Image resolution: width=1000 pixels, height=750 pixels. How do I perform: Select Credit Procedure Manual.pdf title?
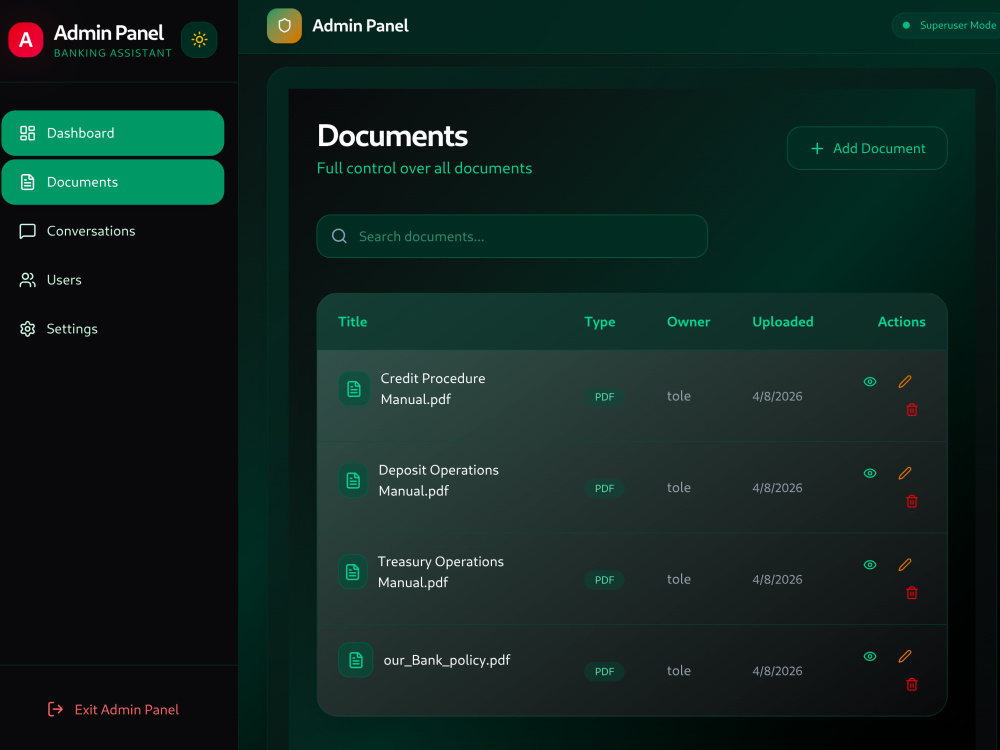click(x=433, y=389)
